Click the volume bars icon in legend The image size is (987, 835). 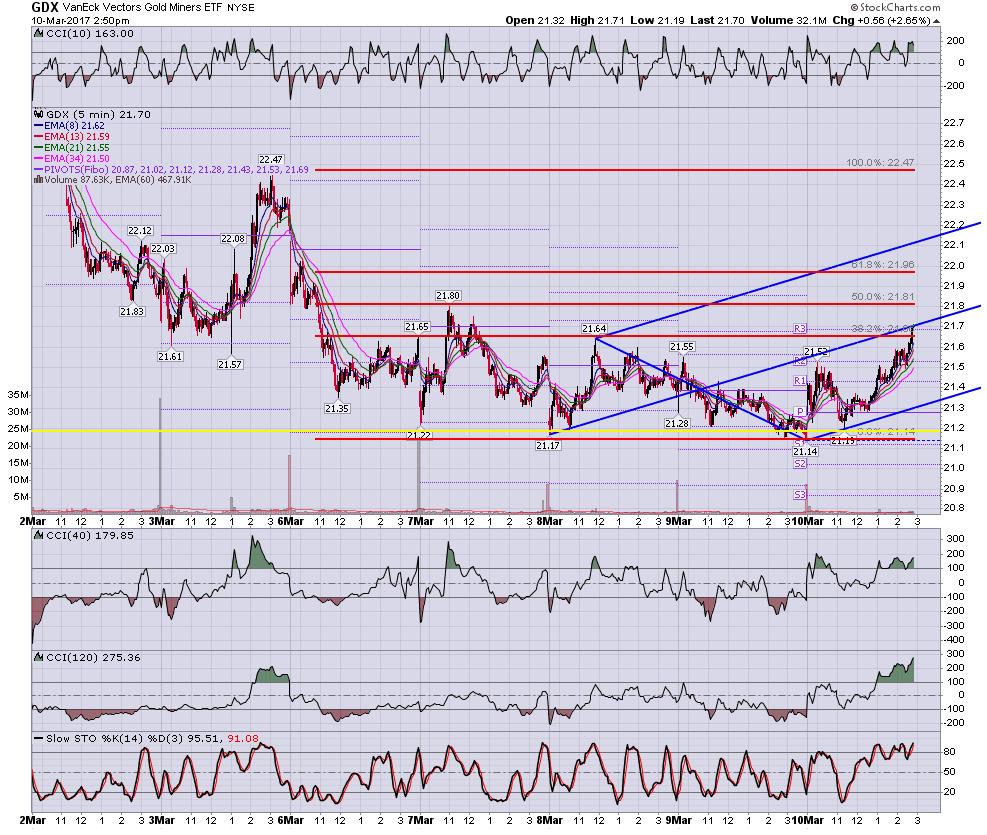[38, 180]
